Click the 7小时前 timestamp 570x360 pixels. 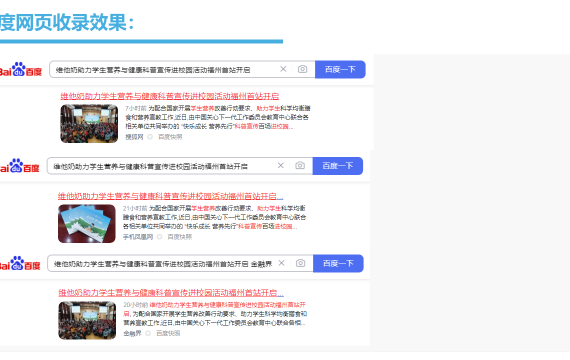tap(136, 108)
